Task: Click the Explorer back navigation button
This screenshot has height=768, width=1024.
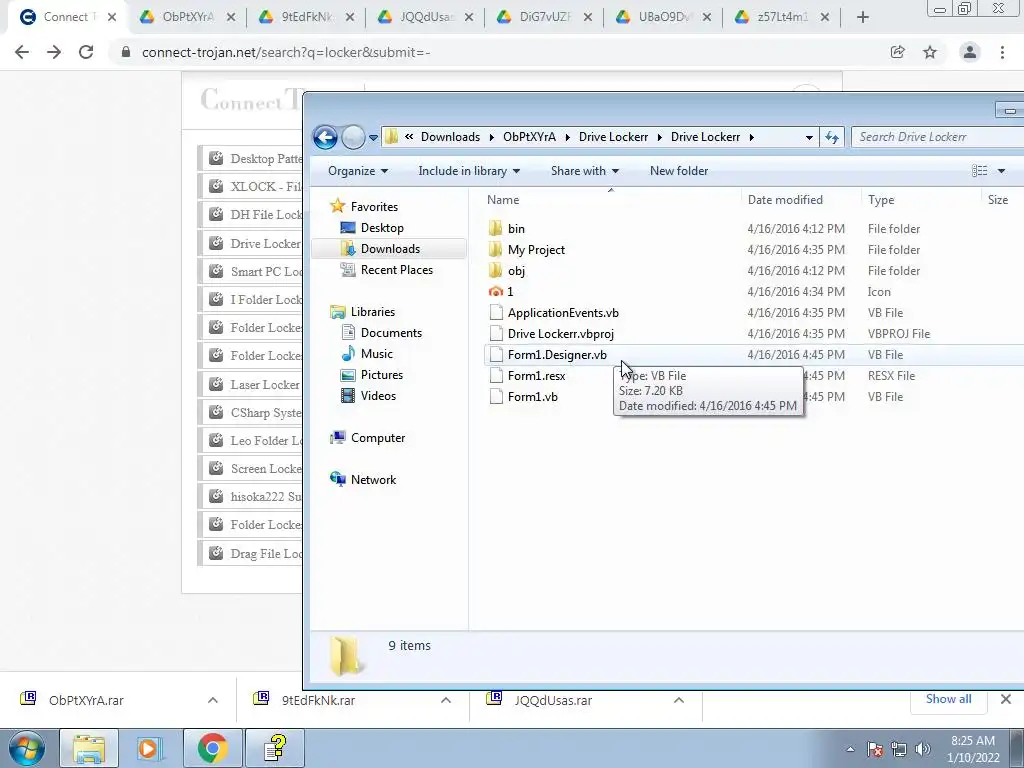Action: pos(325,137)
